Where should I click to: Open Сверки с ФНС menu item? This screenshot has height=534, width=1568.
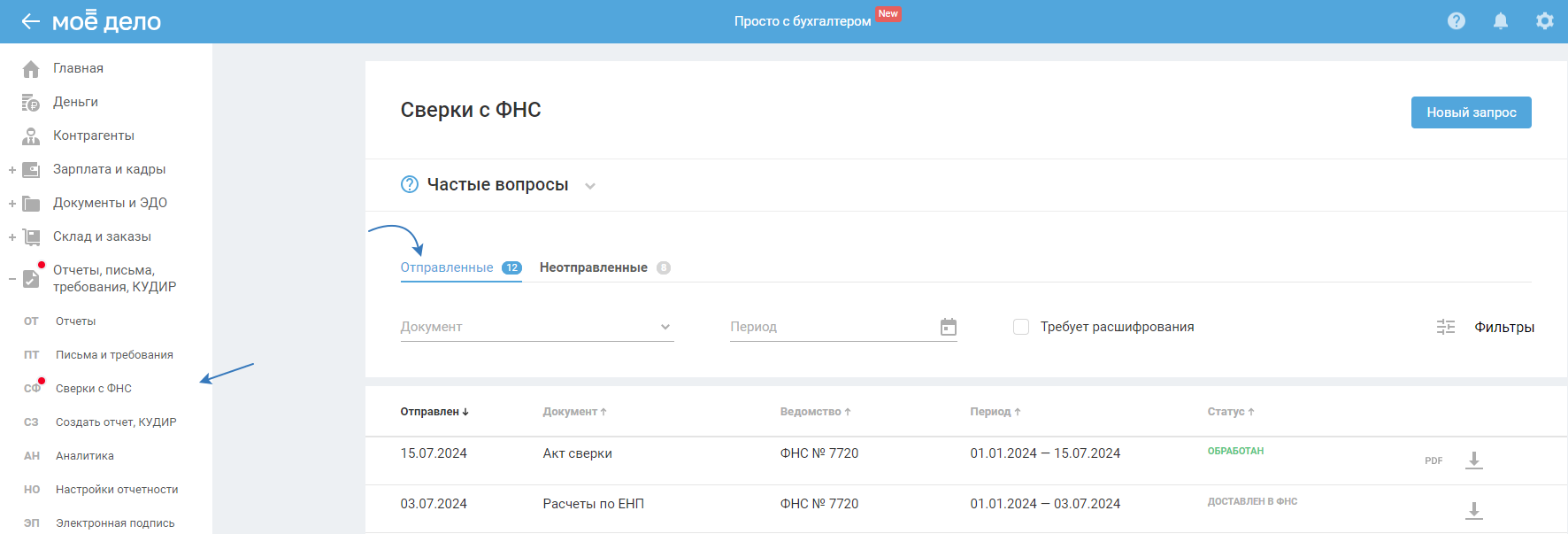(x=94, y=389)
